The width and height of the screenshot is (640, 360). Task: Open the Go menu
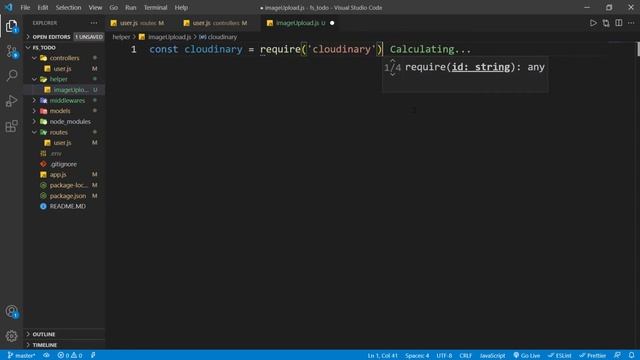[113, 7]
